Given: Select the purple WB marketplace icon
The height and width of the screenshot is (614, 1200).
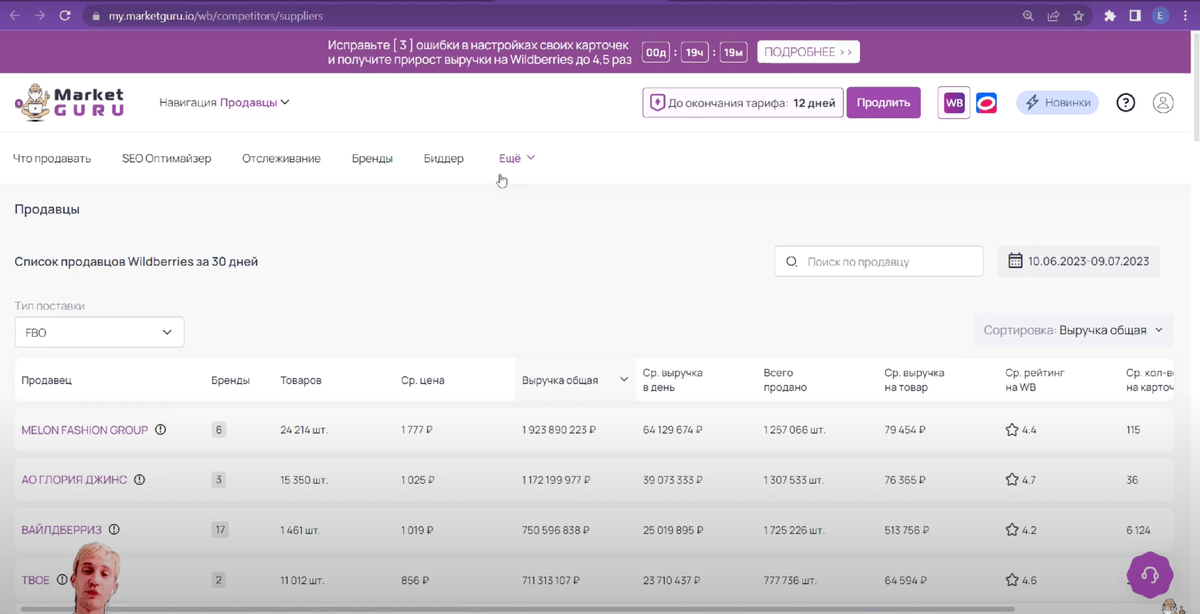Looking at the screenshot, I should (x=954, y=103).
